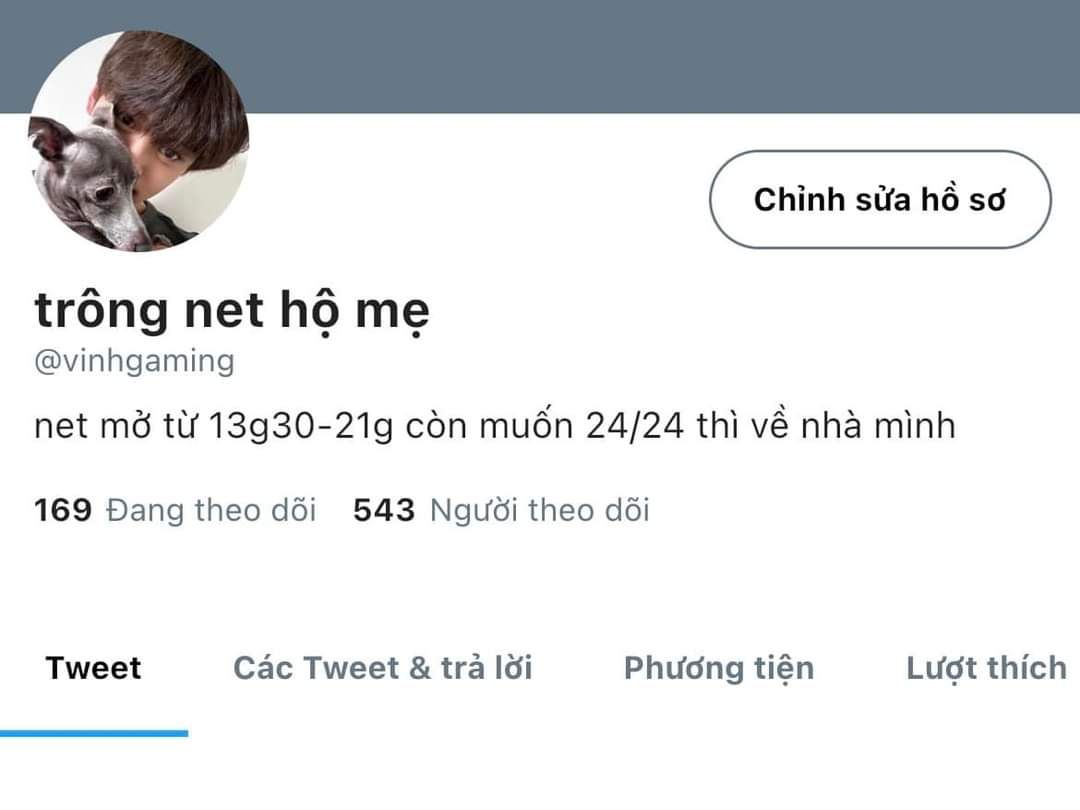The image size is (1080, 810).
Task: Switch to the Tweet tab
Action: (x=94, y=668)
